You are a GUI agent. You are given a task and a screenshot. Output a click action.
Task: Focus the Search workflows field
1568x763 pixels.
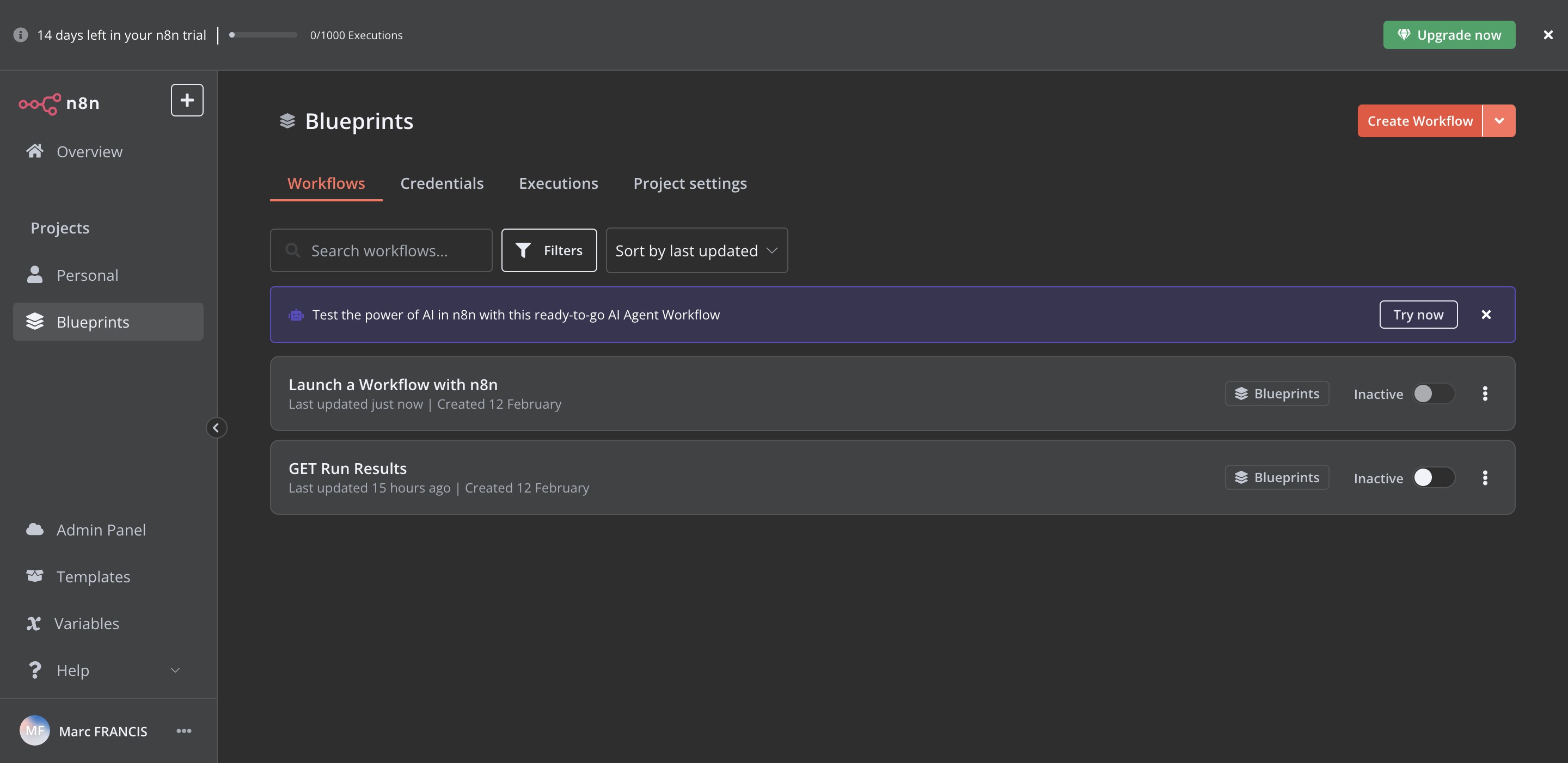[381, 250]
